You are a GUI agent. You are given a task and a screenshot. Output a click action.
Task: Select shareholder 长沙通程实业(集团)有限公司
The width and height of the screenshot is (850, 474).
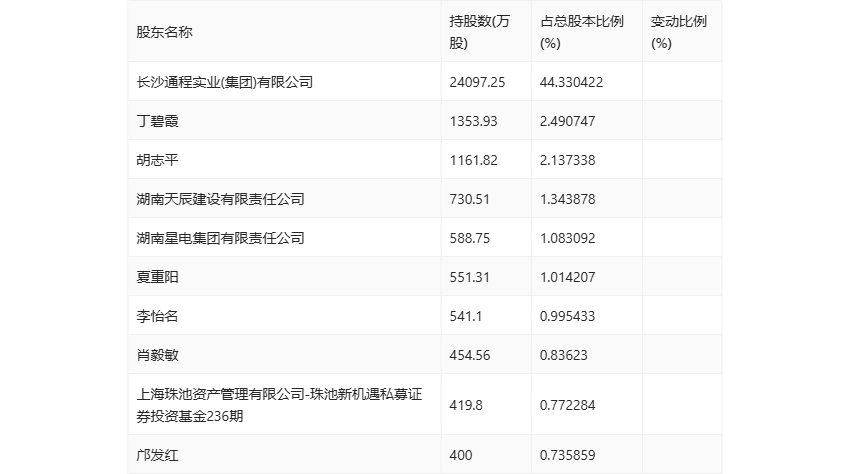pos(224,82)
